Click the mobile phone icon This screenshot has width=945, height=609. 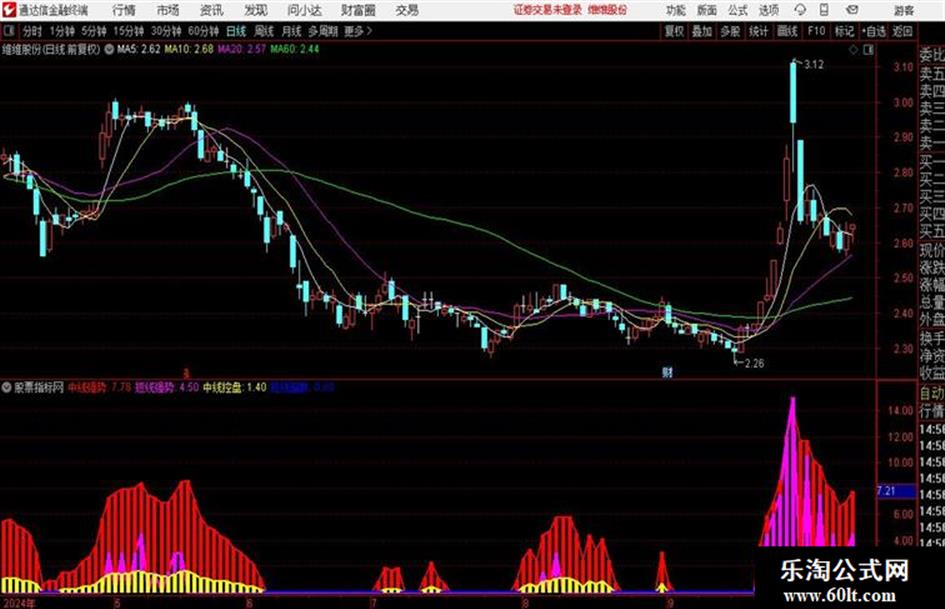pyautogui.click(x=824, y=10)
